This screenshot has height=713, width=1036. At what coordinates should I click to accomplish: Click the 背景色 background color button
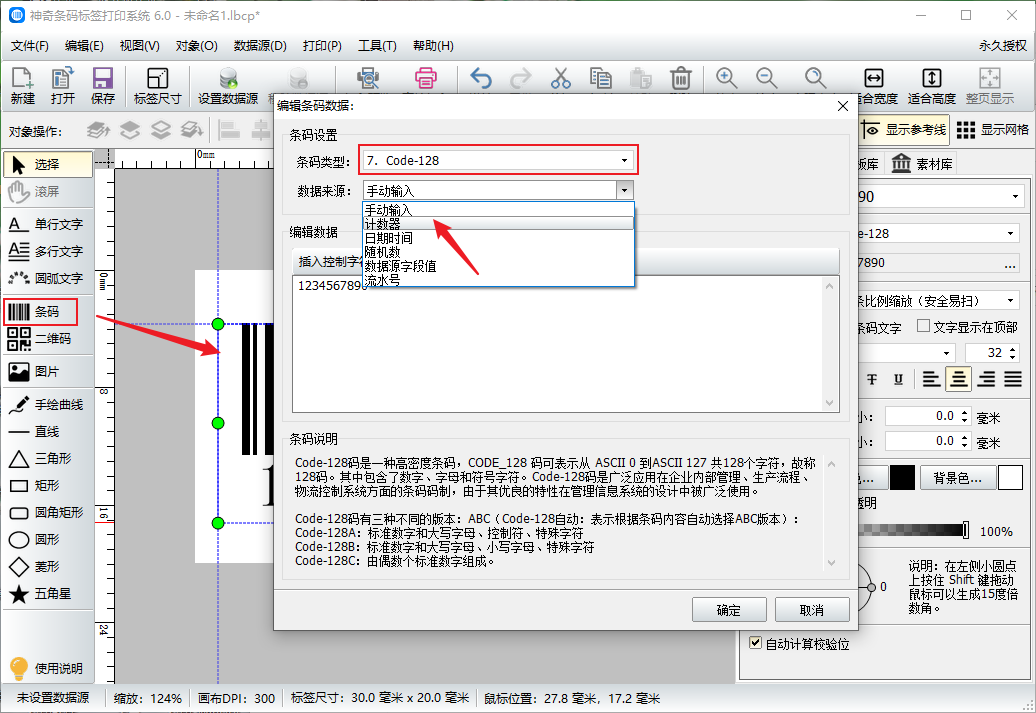(x=958, y=478)
